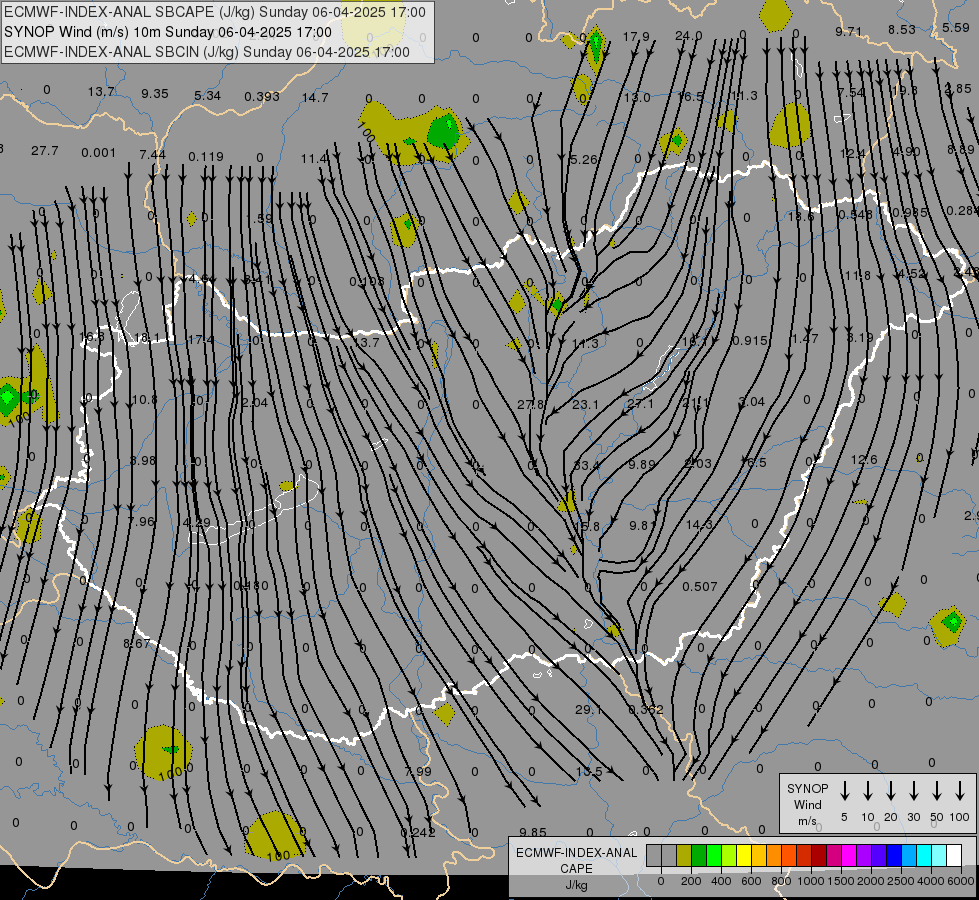This screenshot has height=900, width=979.
Task: Pick the dark green CAPE legend swatch
Action: (x=699, y=856)
